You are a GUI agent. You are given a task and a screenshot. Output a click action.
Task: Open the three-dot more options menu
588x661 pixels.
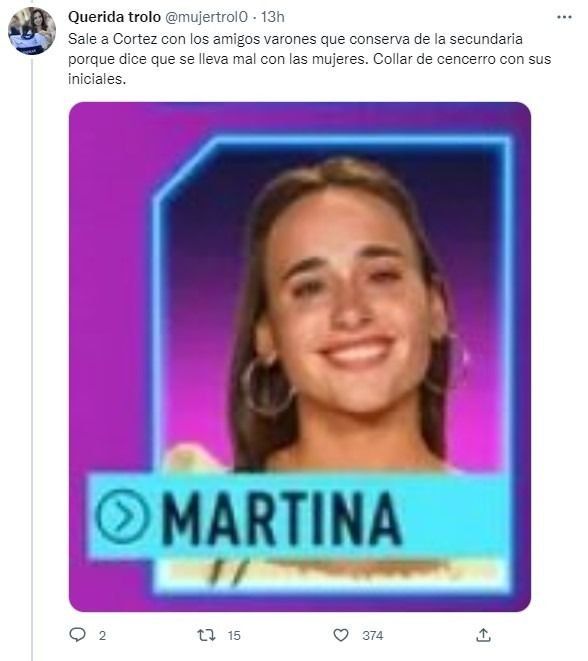[x=564, y=17]
